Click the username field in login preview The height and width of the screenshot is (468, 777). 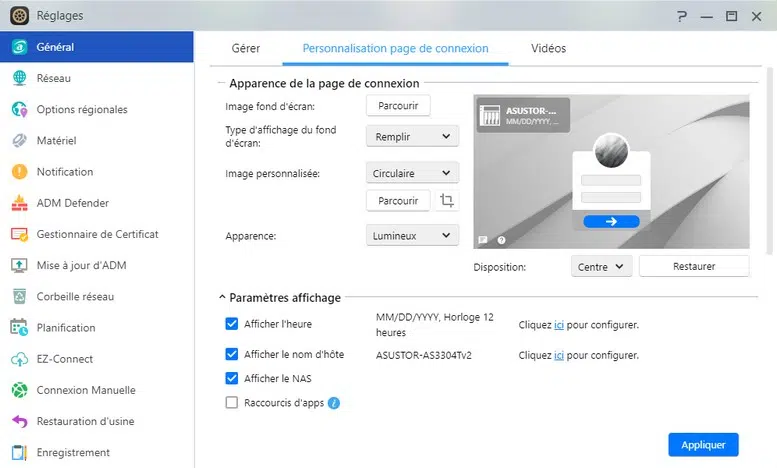click(x=611, y=180)
